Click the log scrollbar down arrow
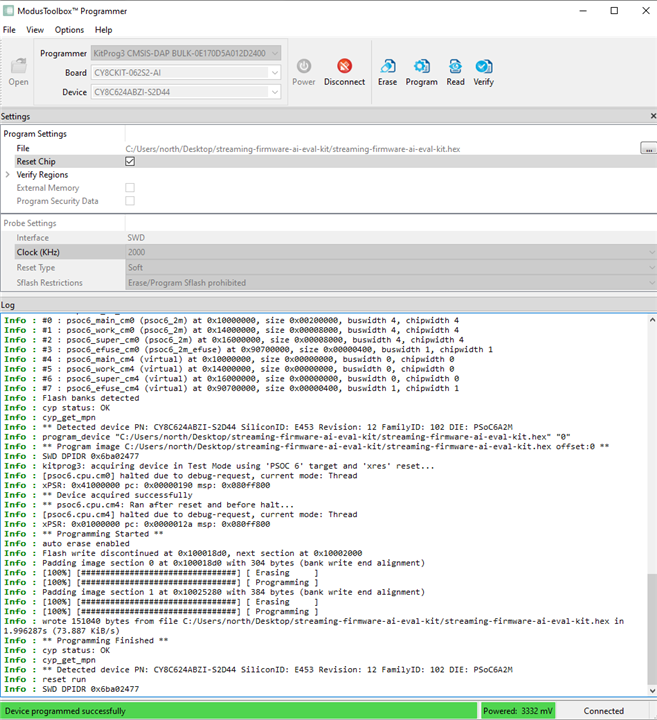657x720 pixels. point(652,690)
